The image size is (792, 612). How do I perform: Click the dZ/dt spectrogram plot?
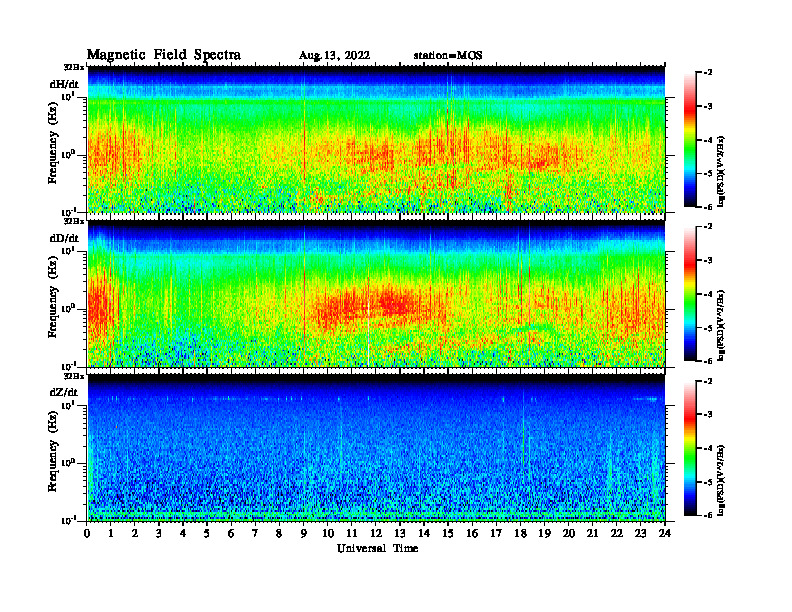coord(376,448)
